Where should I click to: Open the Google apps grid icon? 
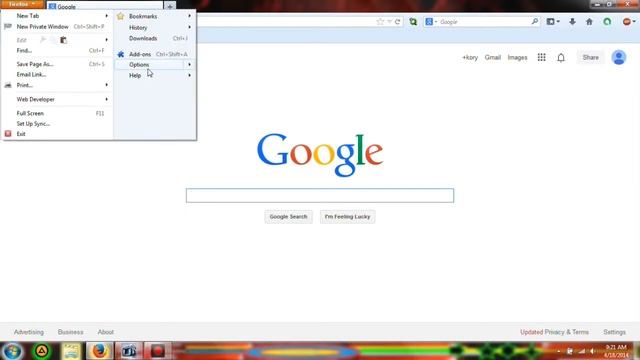point(542,58)
